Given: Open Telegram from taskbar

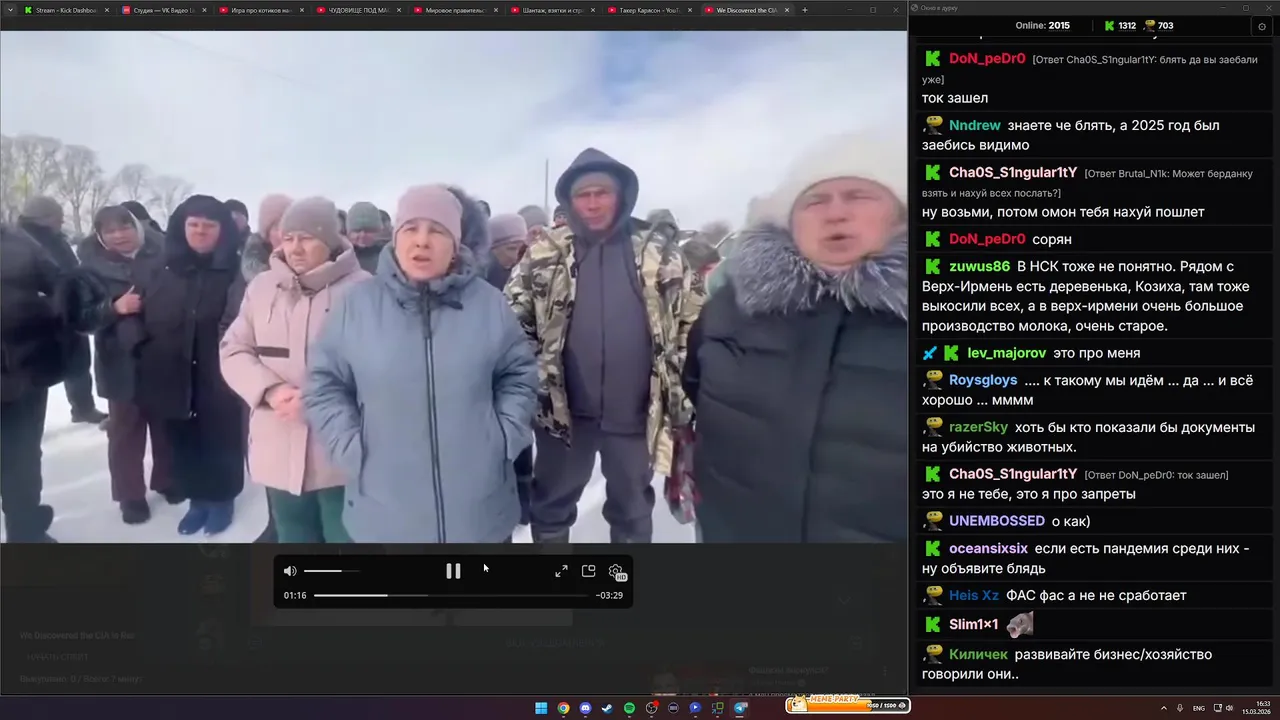Looking at the screenshot, I should [x=740, y=708].
